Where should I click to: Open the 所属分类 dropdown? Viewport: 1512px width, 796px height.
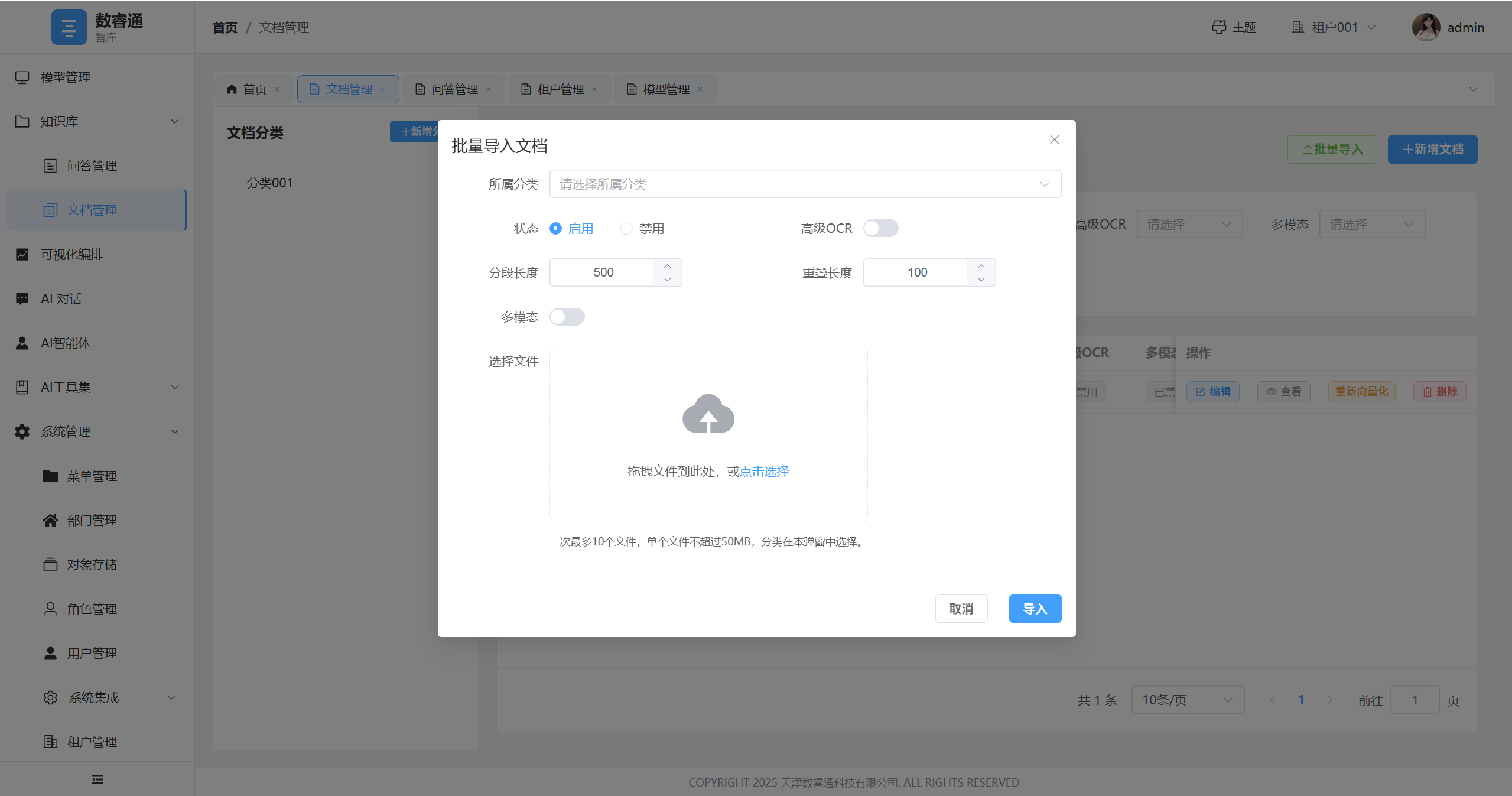[x=805, y=184]
